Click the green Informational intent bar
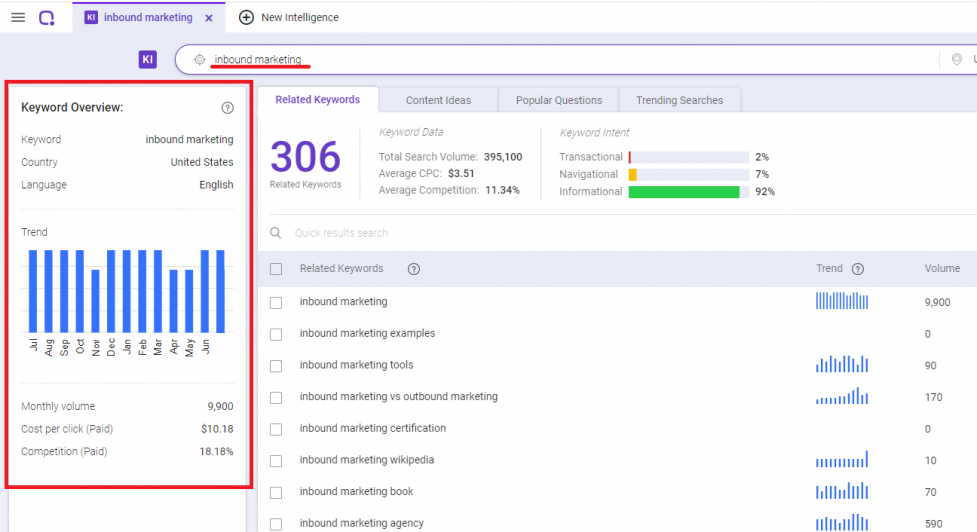Image resolution: width=977 pixels, height=532 pixels. [684, 192]
